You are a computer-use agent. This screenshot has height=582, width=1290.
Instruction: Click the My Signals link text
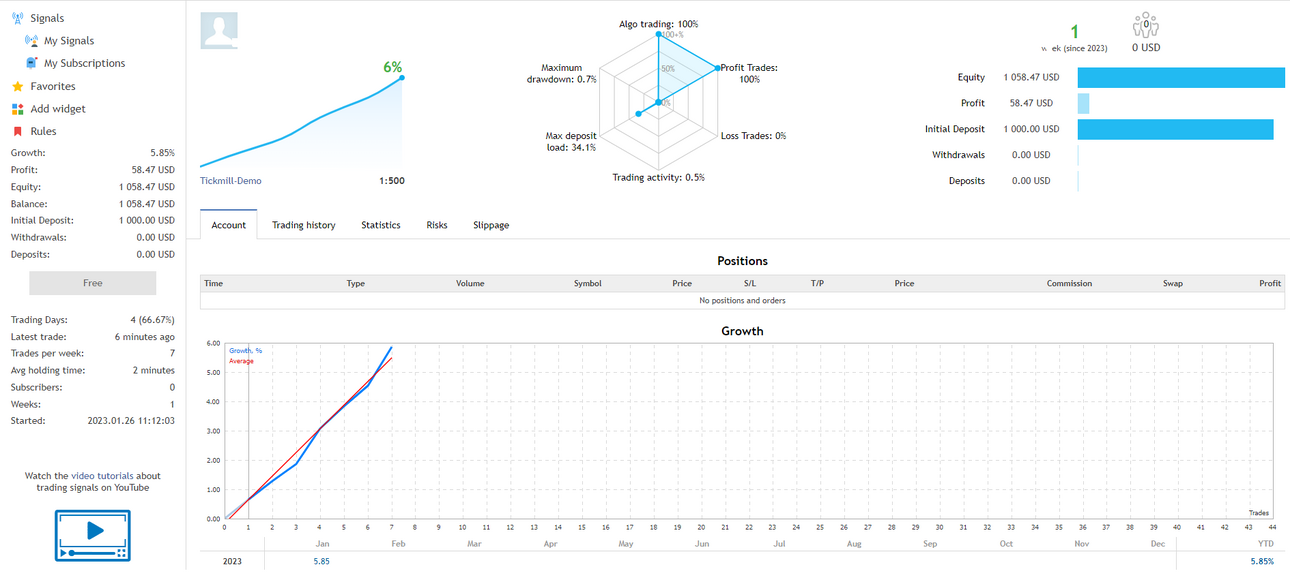point(69,41)
